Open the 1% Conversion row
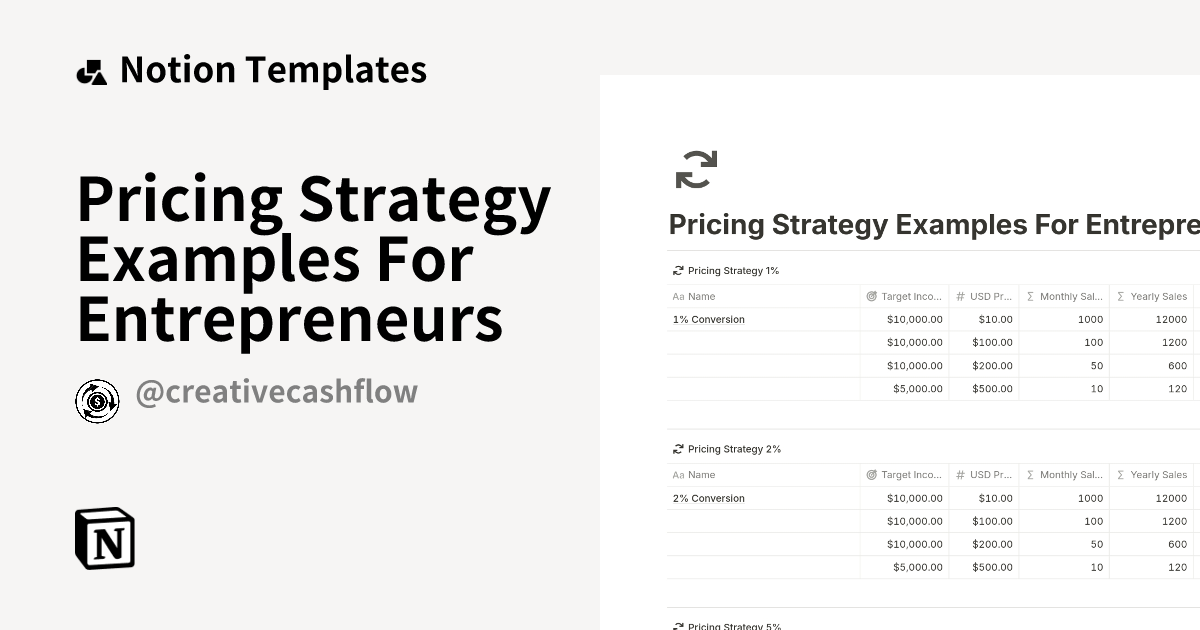The height and width of the screenshot is (630, 1200). click(x=709, y=320)
